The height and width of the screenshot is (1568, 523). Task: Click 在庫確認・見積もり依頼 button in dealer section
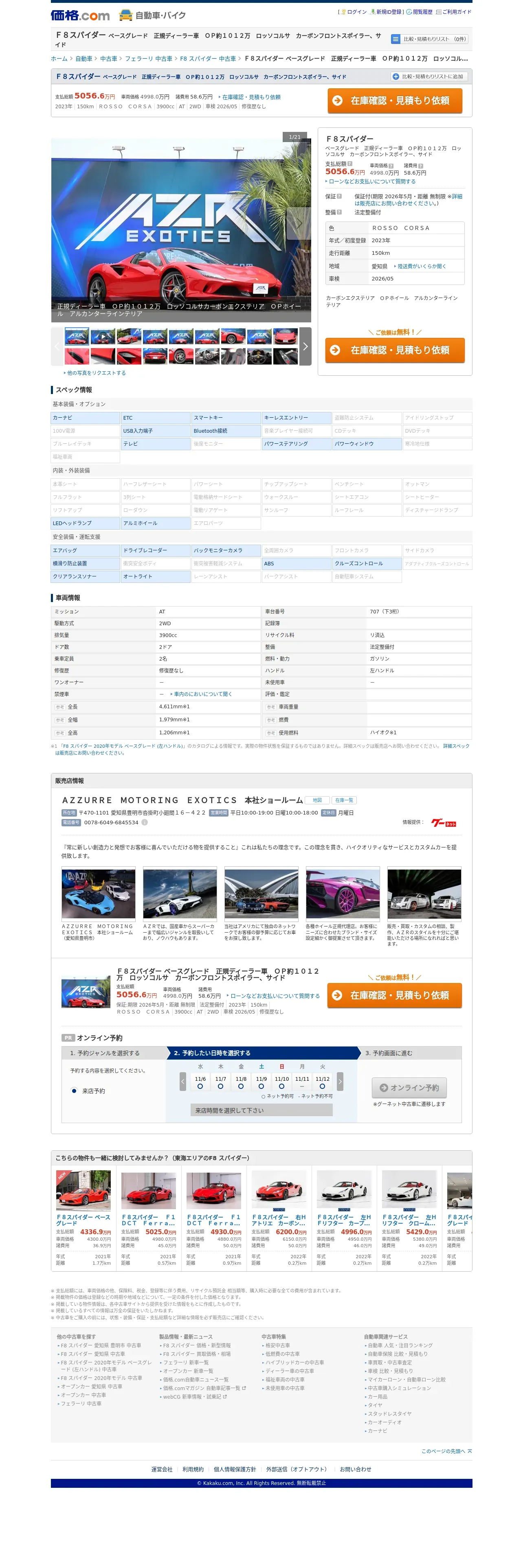[394, 995]
